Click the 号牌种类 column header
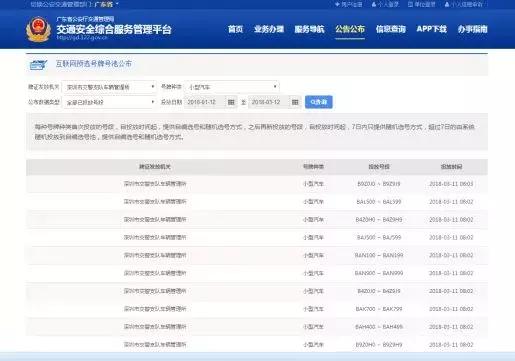515x361 pixels. click(x=313, y=167)
